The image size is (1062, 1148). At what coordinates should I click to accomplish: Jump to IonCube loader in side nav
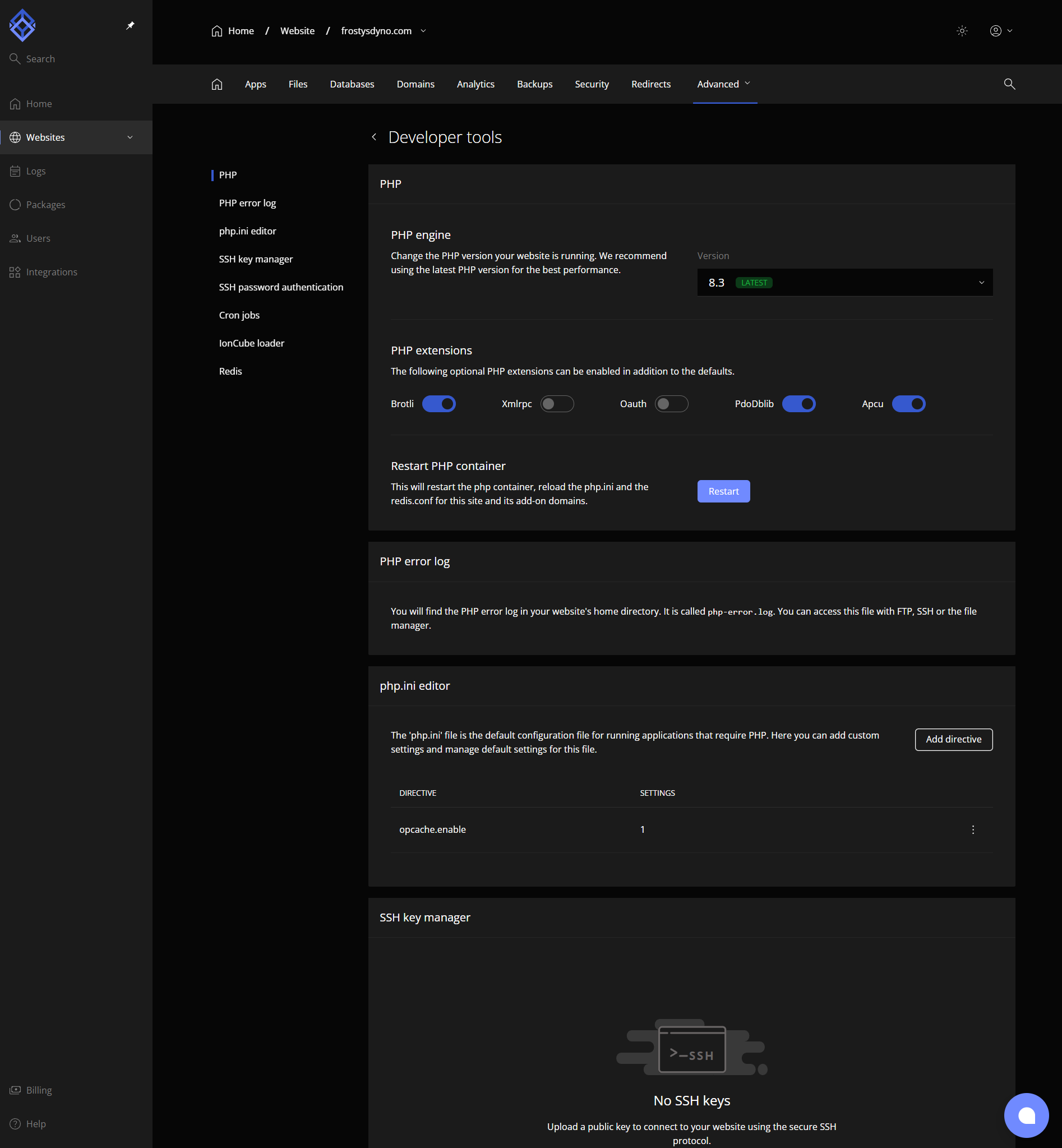pyautogui.click(x=251, y=343)
